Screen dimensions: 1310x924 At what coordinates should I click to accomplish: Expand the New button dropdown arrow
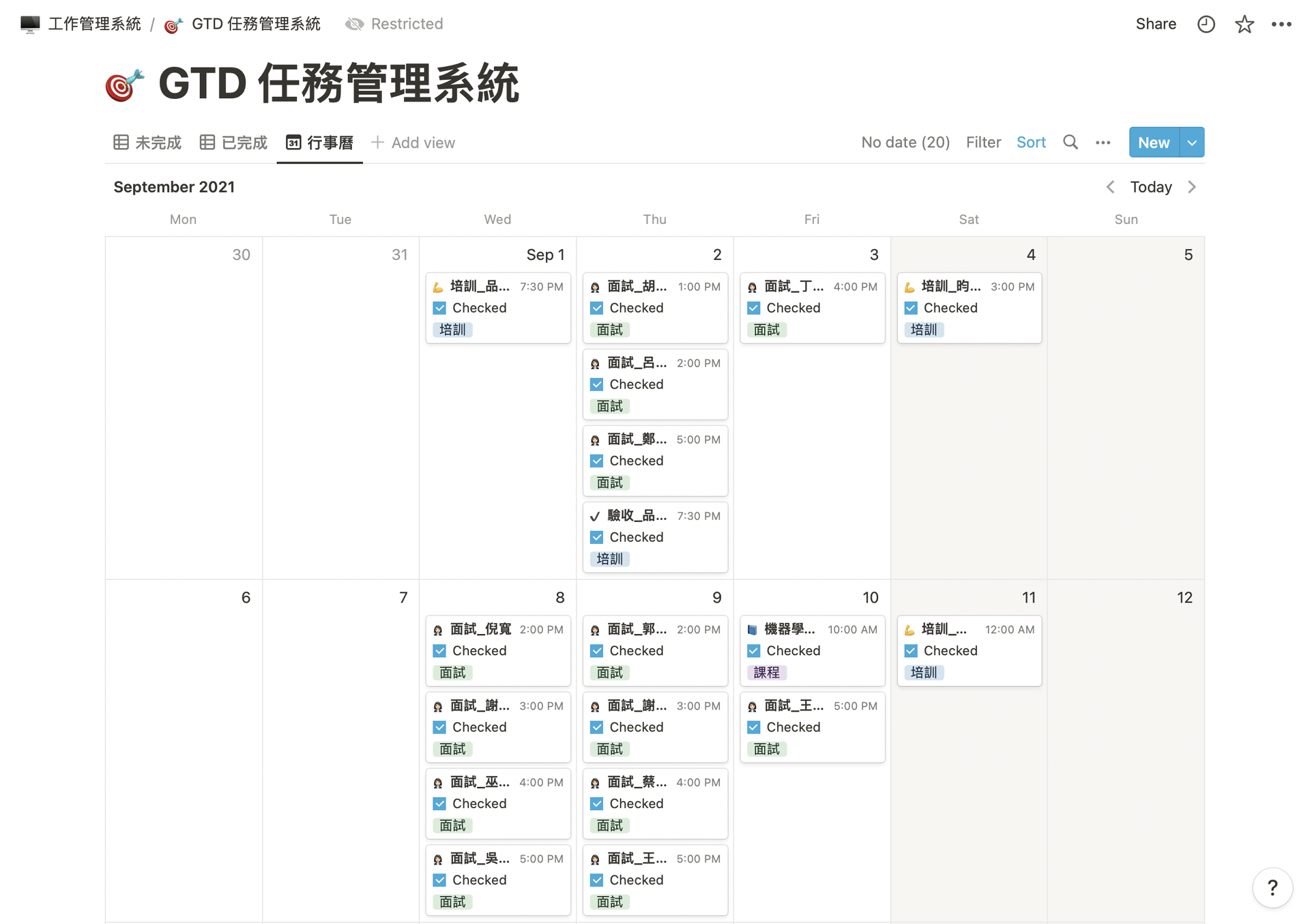coord(1191,143)
